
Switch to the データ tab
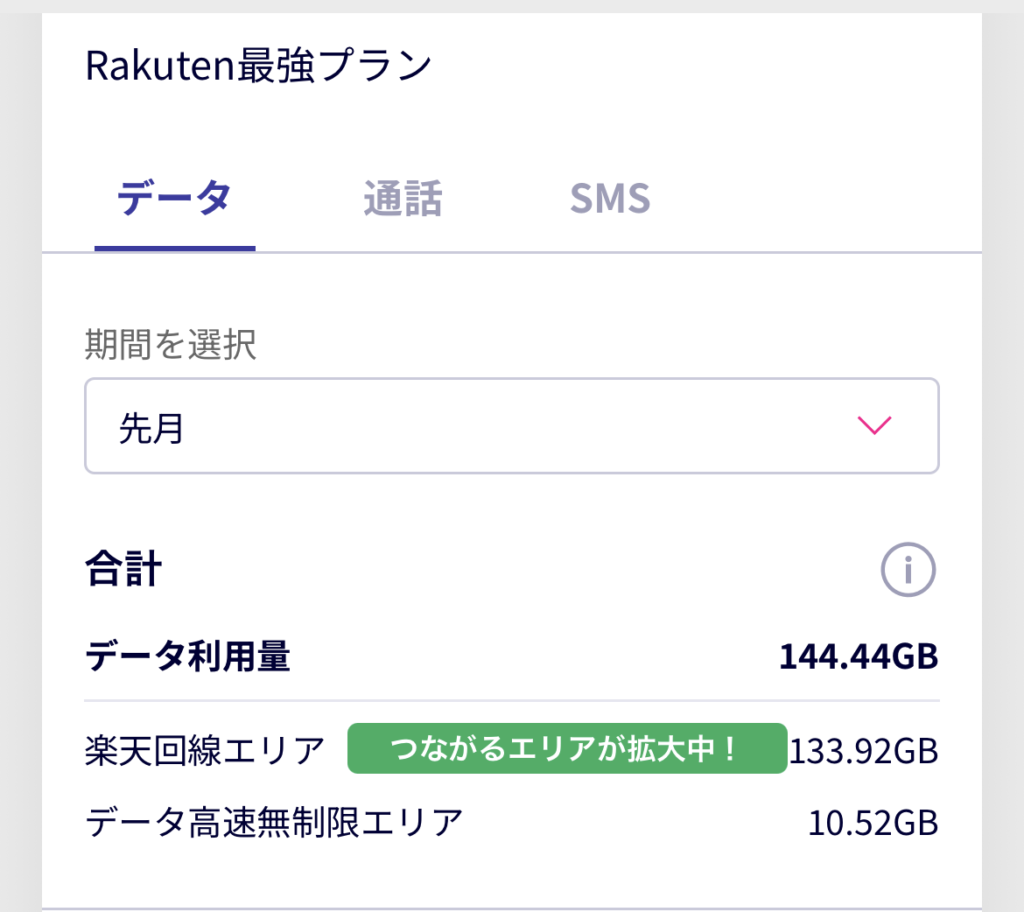pos(175,198)
